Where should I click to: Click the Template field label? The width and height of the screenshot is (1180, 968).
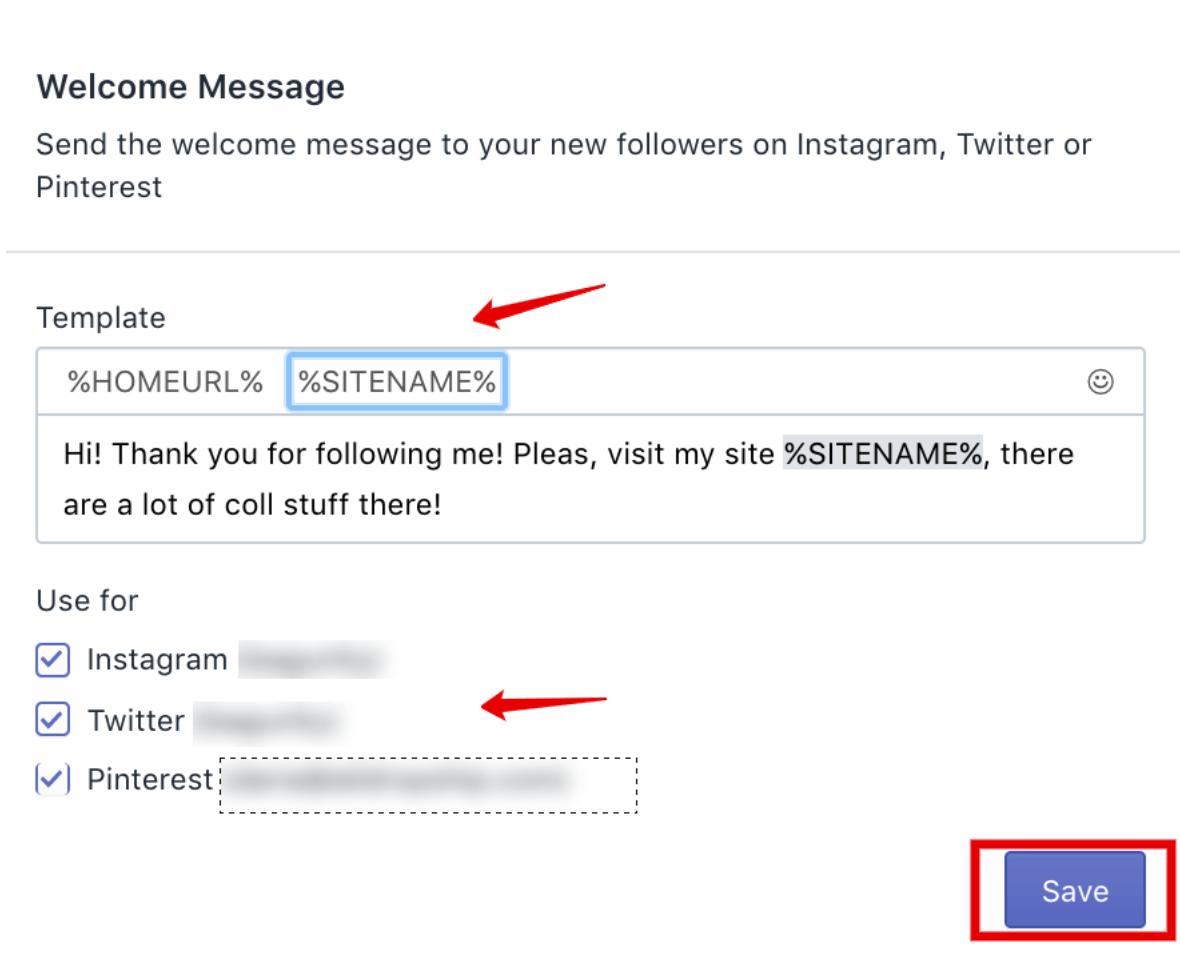(x=101, y=318)
